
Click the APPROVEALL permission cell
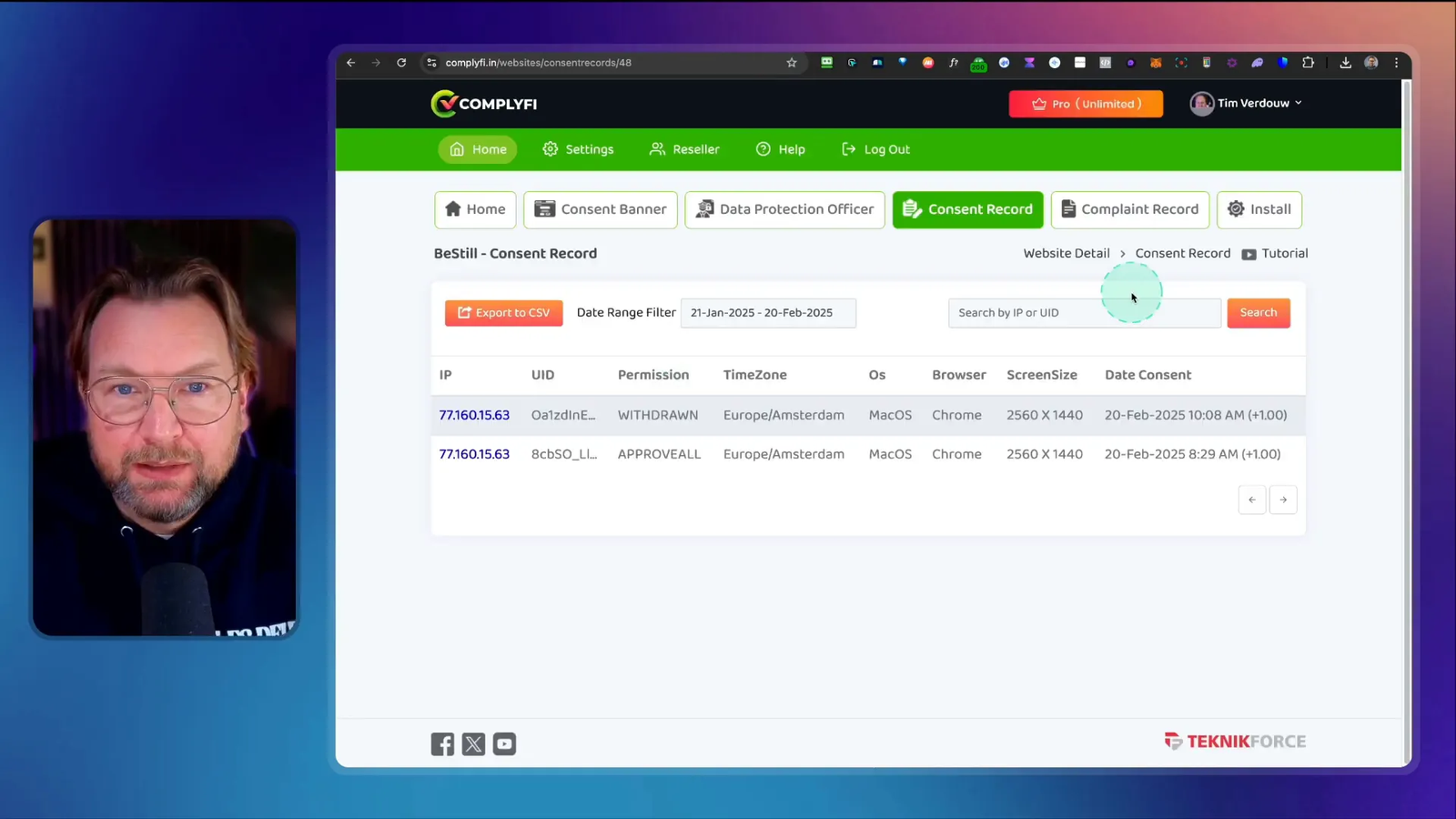pyautogui.click(x=659, y=454)
